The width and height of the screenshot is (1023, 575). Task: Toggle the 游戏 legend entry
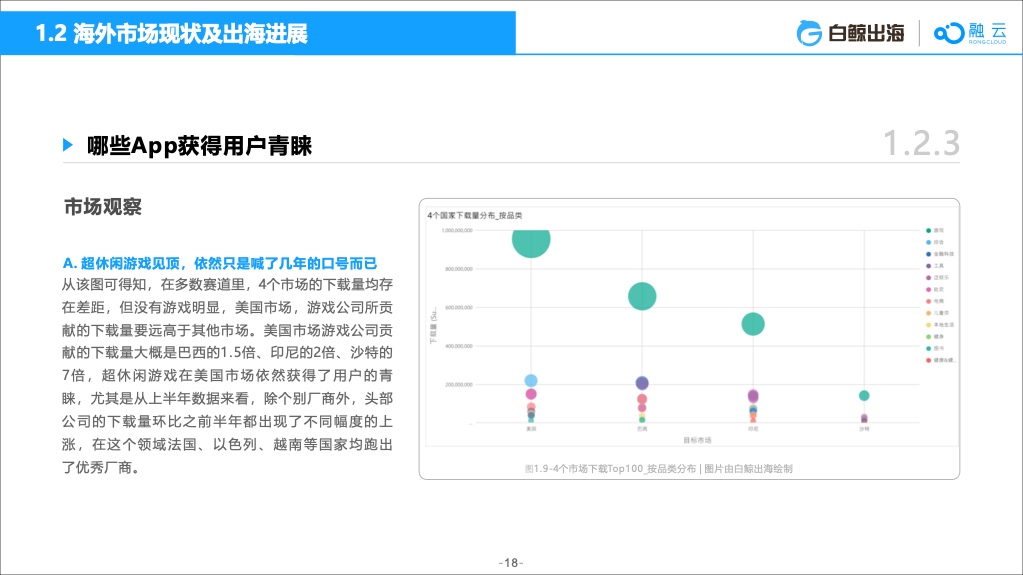point(935,230)
